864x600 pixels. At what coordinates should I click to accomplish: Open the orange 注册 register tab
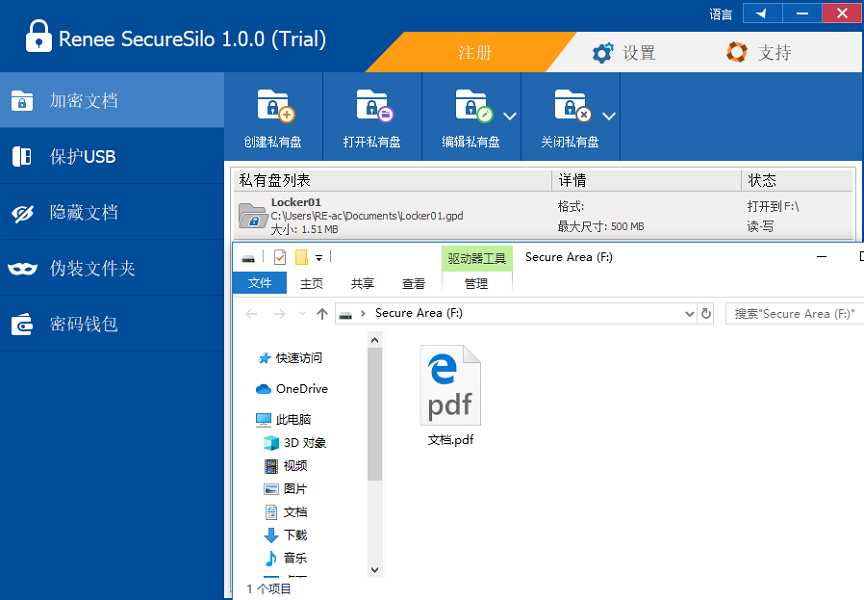pos(474,52)
